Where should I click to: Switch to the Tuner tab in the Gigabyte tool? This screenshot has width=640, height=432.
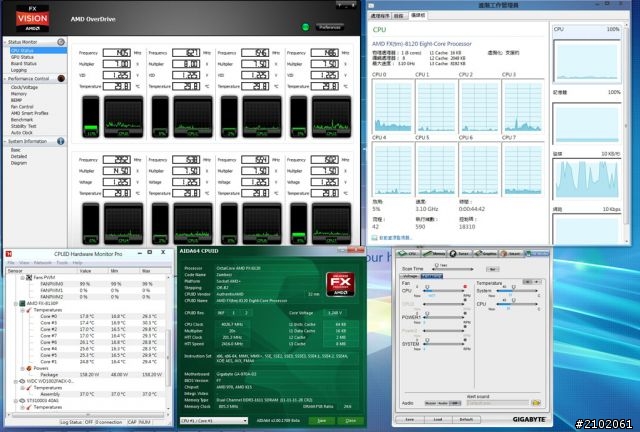pos(460,254)
